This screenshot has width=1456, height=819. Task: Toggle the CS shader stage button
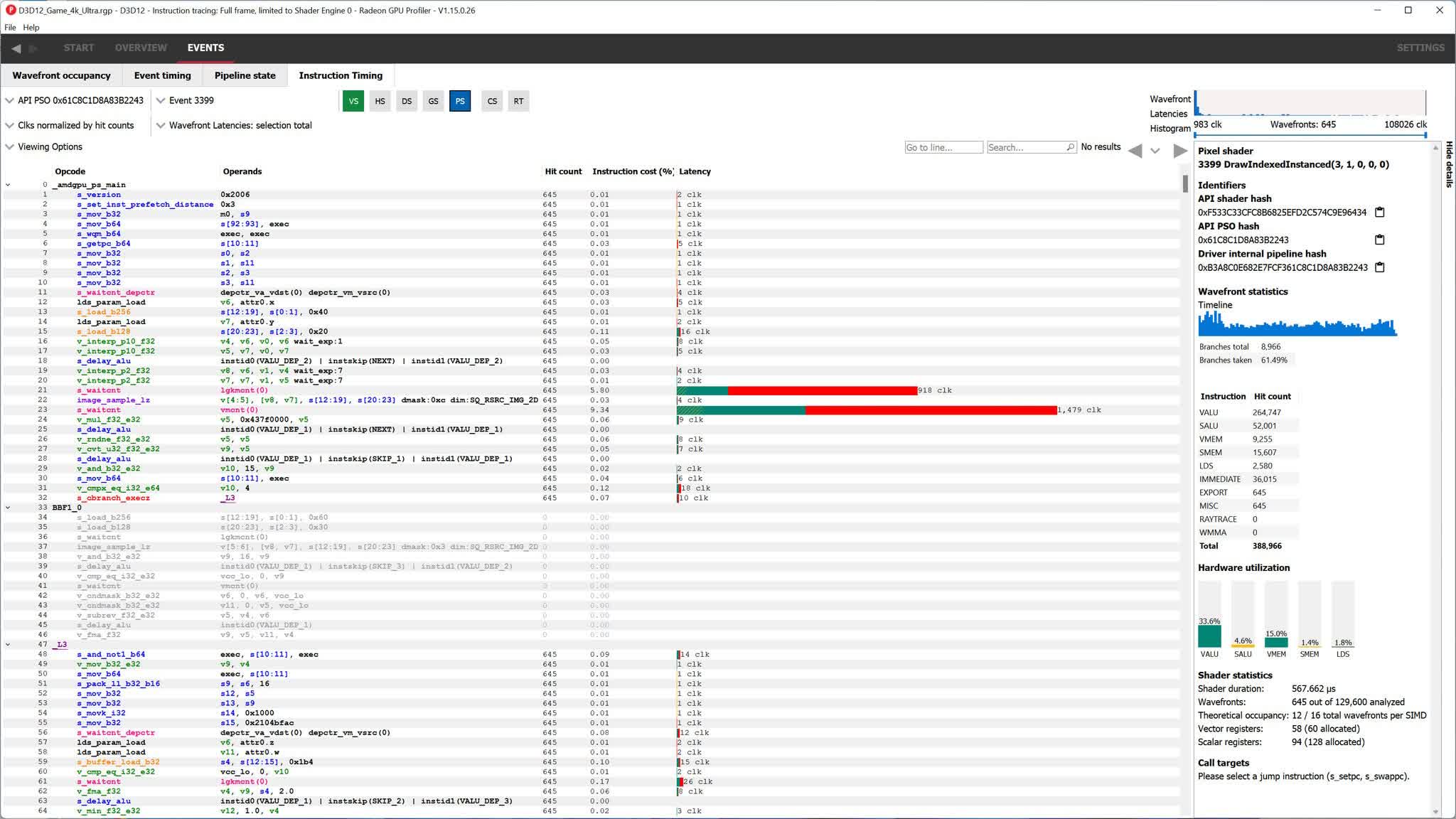[492, 101]
